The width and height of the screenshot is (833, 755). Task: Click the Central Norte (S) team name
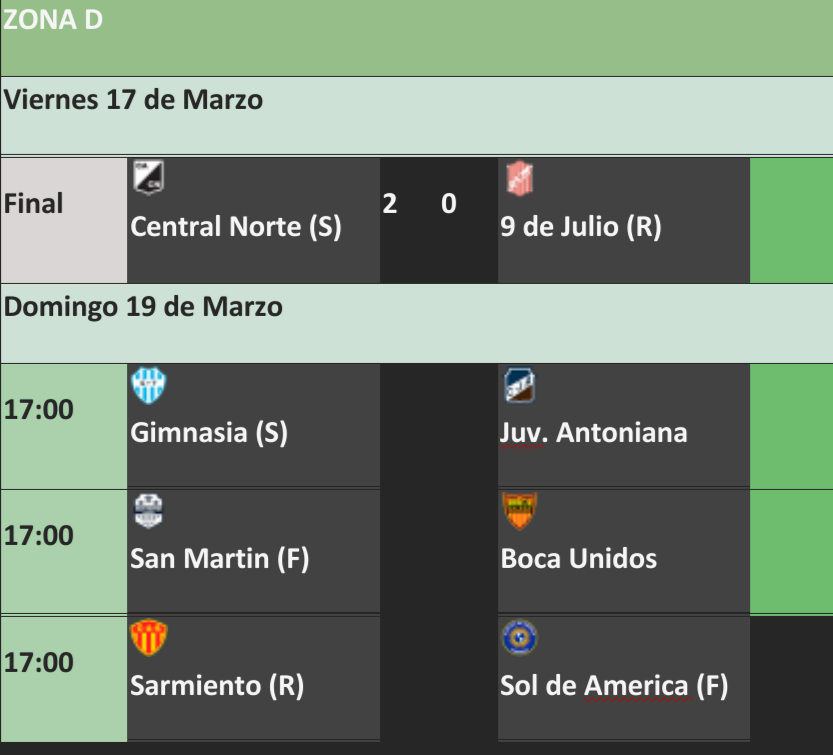point(236,226)
